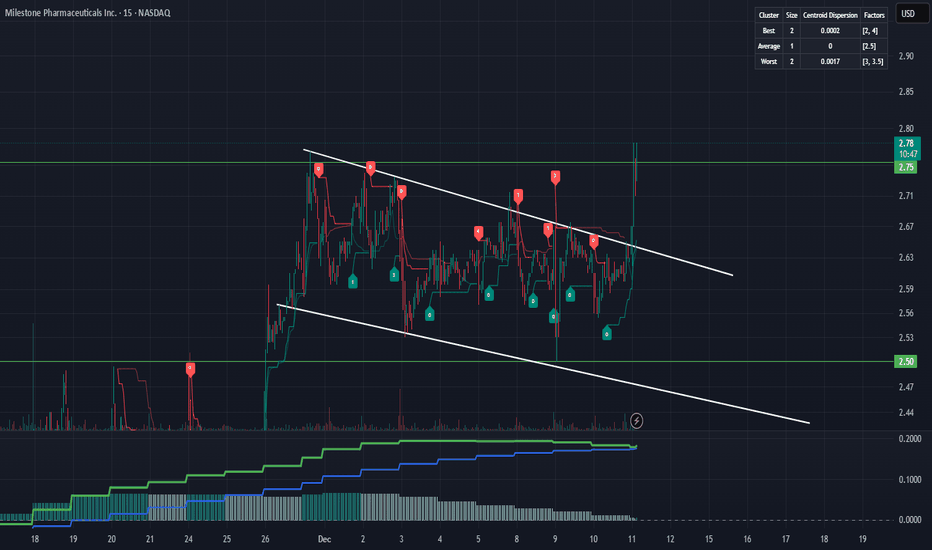Click the Average cluster row label
Screen dimensions: 932x550
click(x=769, y=46)
